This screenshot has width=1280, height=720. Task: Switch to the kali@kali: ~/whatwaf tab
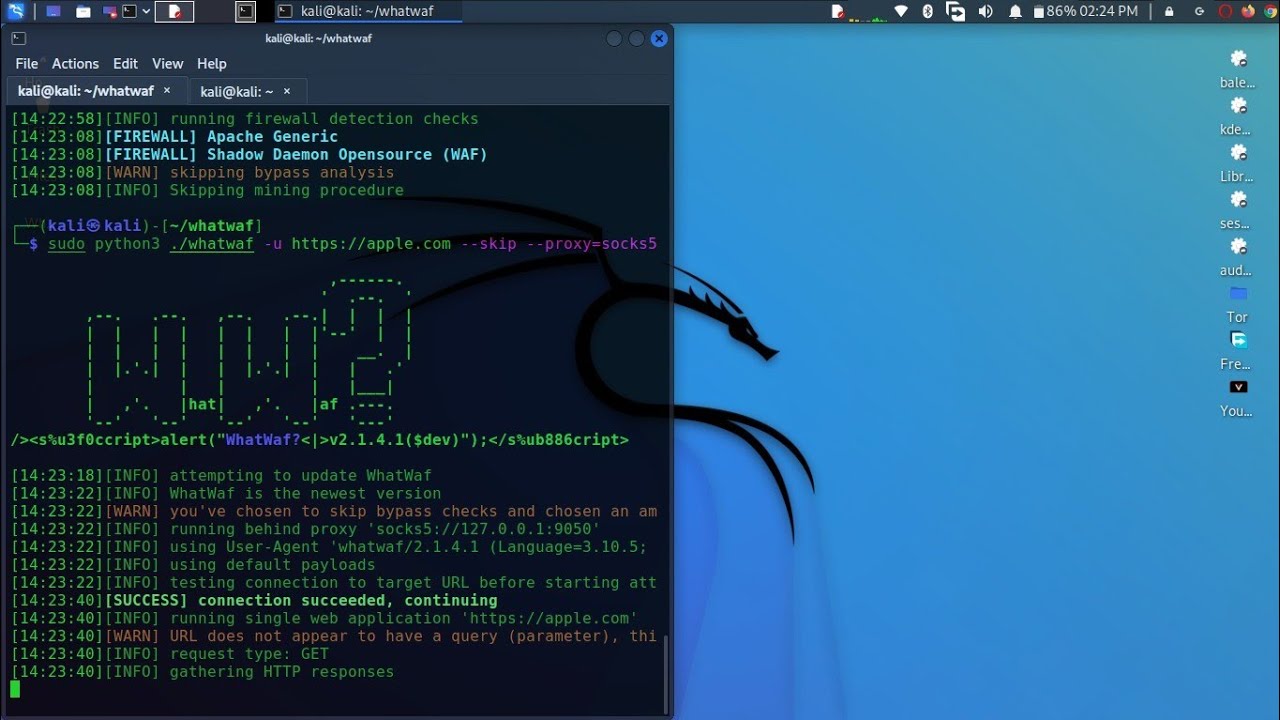[x=95, y=91]
